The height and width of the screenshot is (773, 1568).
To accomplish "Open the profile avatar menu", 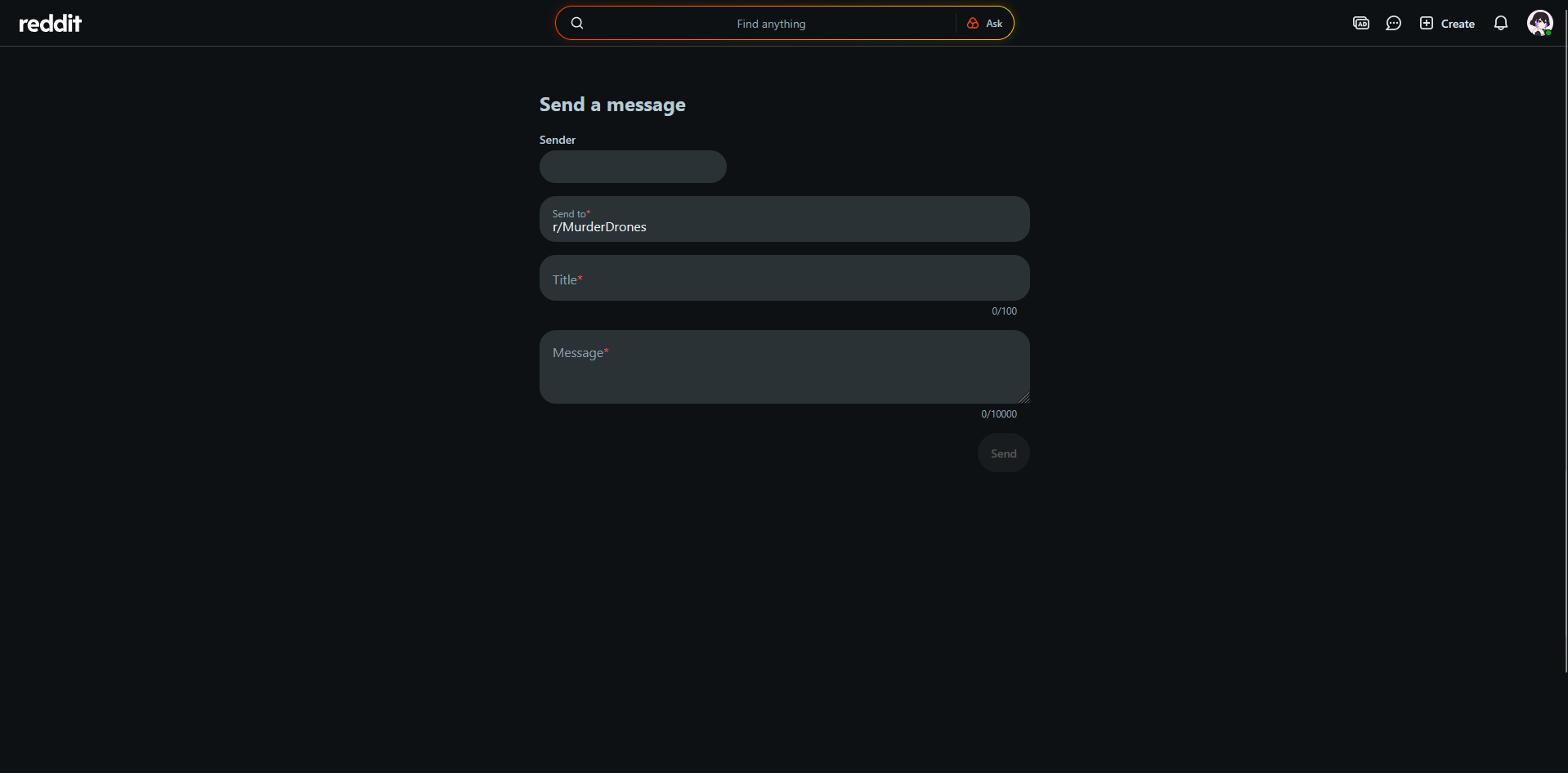I will pyautogui.click(x=1540, y=22).
